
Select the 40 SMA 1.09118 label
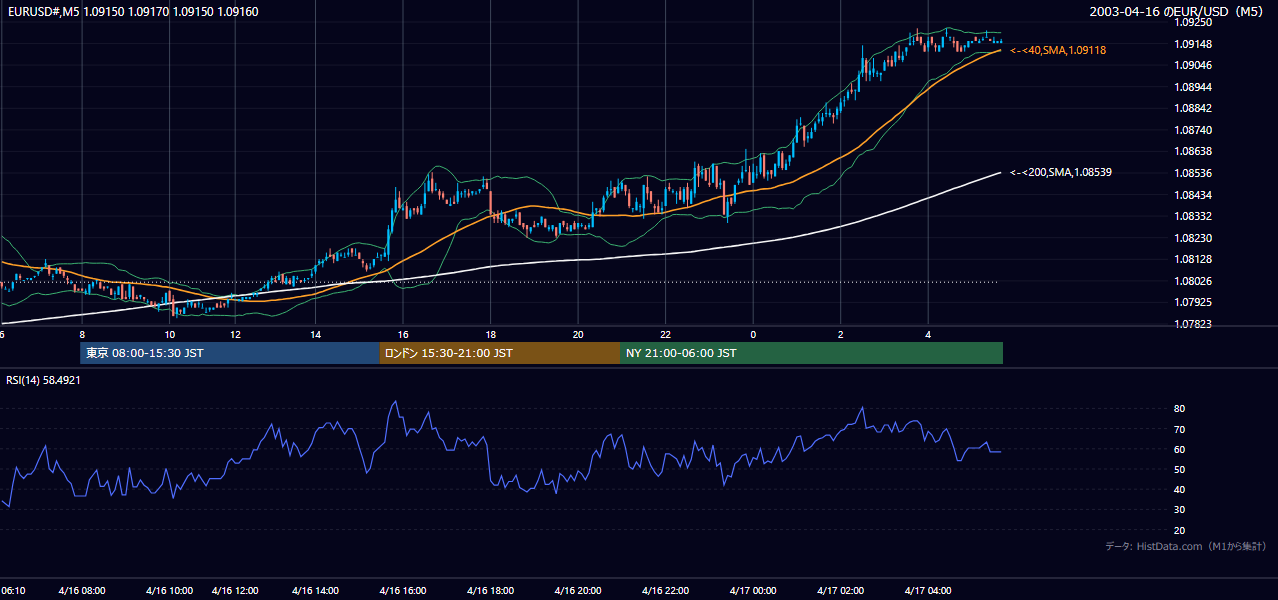click(1058, 50)
